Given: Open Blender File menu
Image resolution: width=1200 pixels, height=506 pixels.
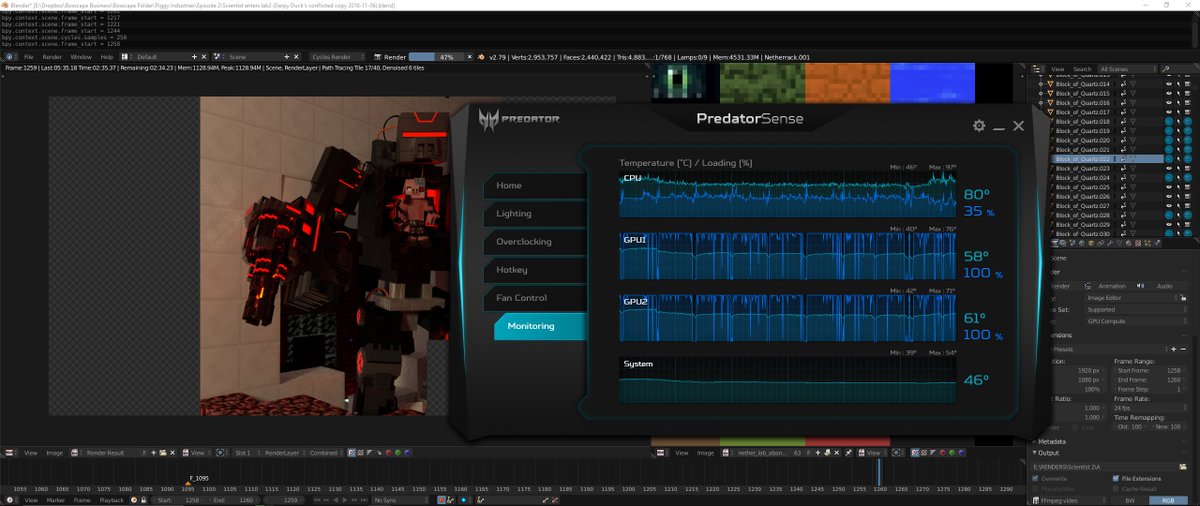Looking at the screenshot, I should point(27,57).
